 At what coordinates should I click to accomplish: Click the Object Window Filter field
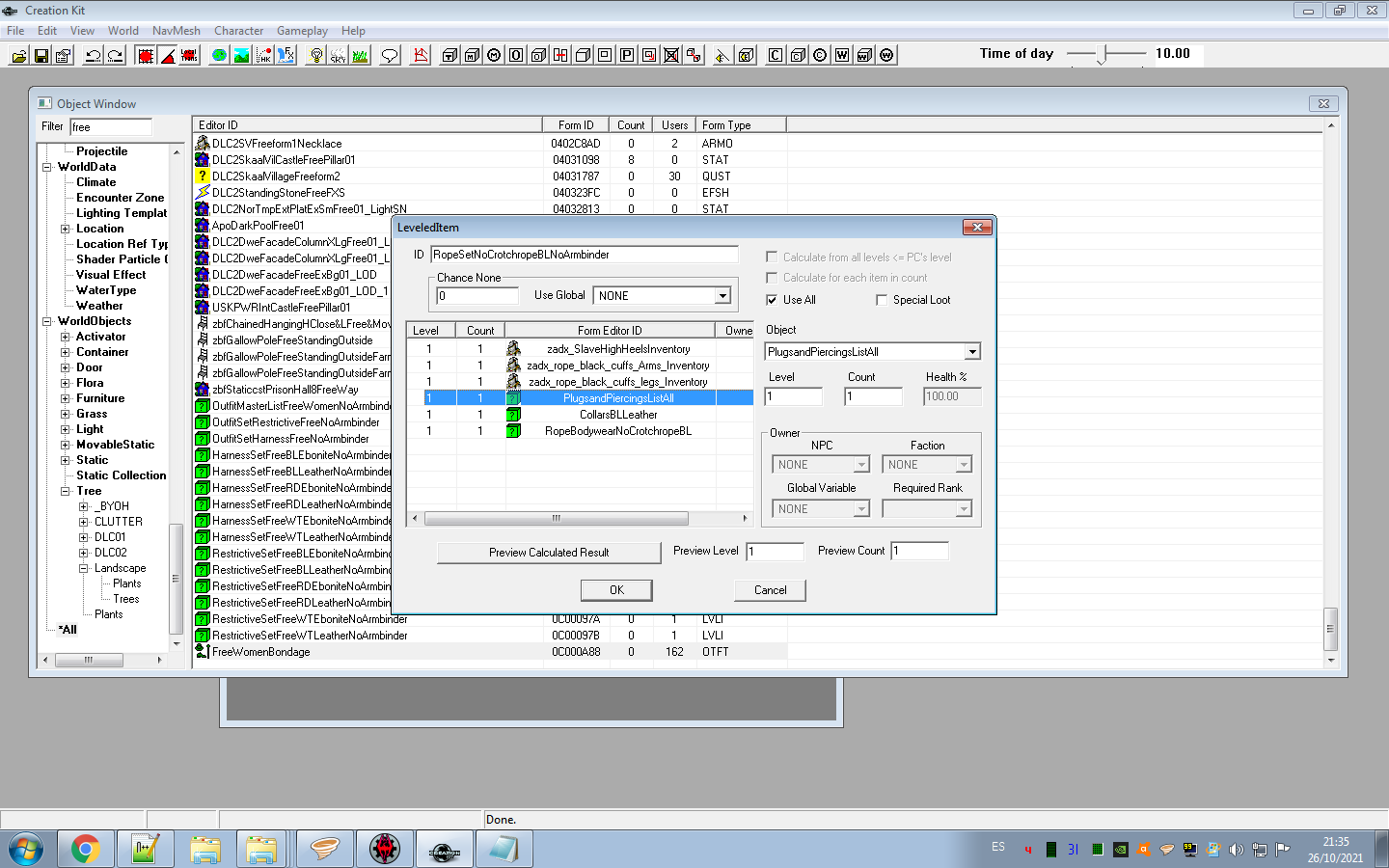(x=111, y=127)
